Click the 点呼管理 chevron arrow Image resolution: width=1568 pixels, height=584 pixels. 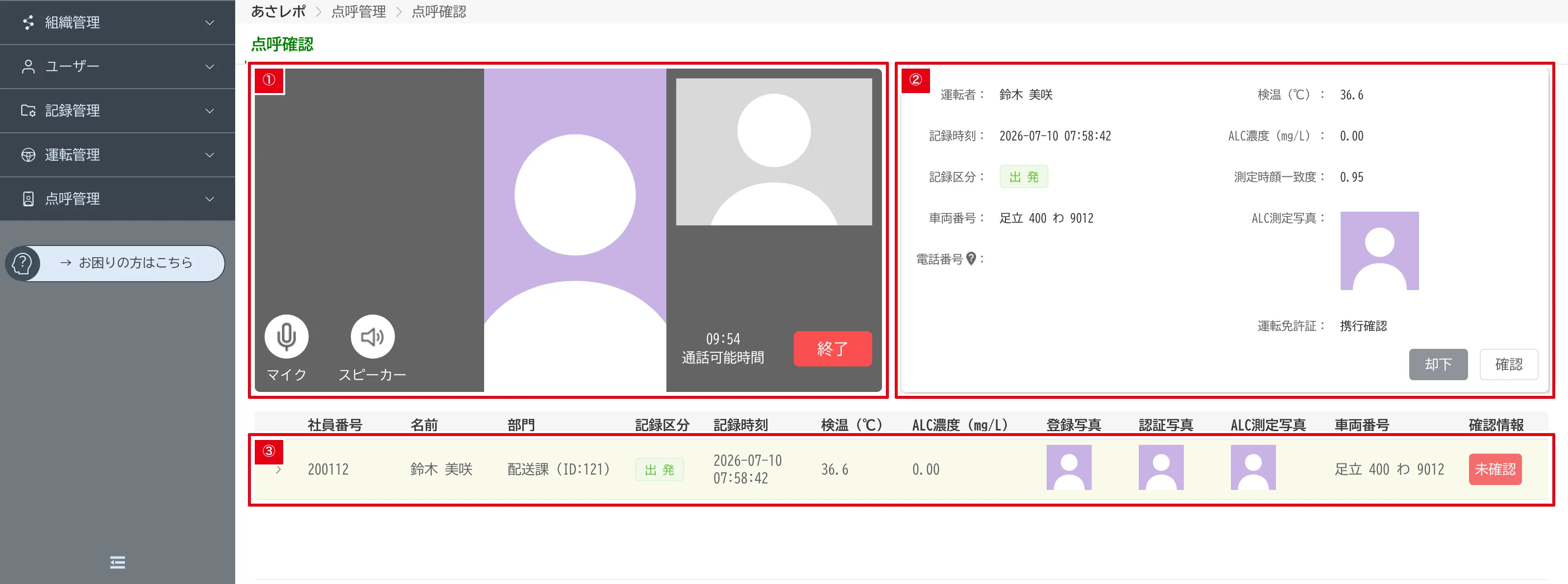point(209,199)
